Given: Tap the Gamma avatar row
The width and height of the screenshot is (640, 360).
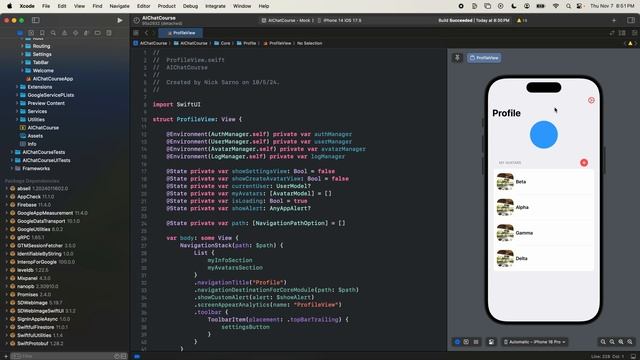Looking at the screenshot, I should tap(544, 233).
